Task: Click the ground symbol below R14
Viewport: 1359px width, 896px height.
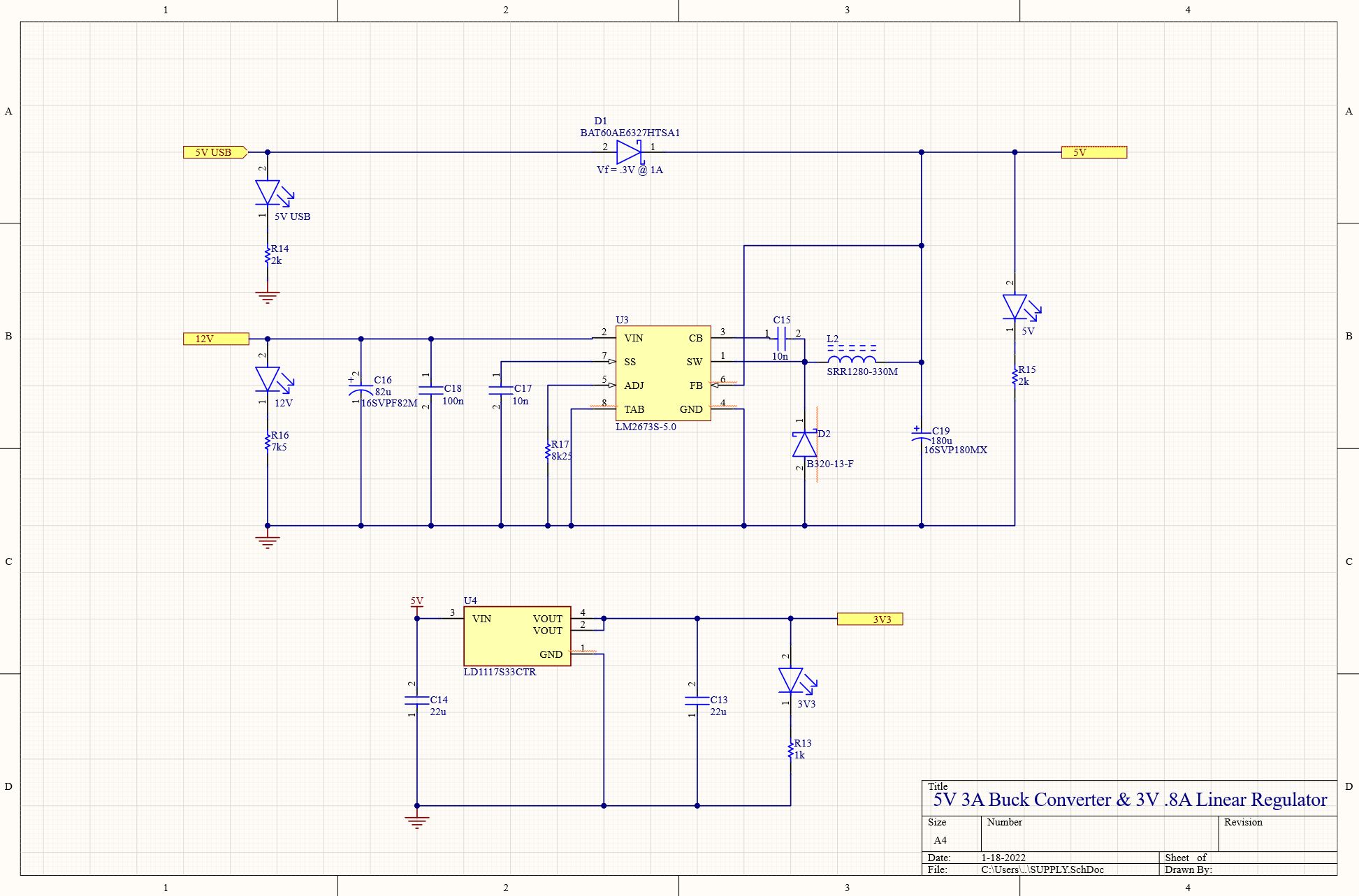Action: point(268,297)
